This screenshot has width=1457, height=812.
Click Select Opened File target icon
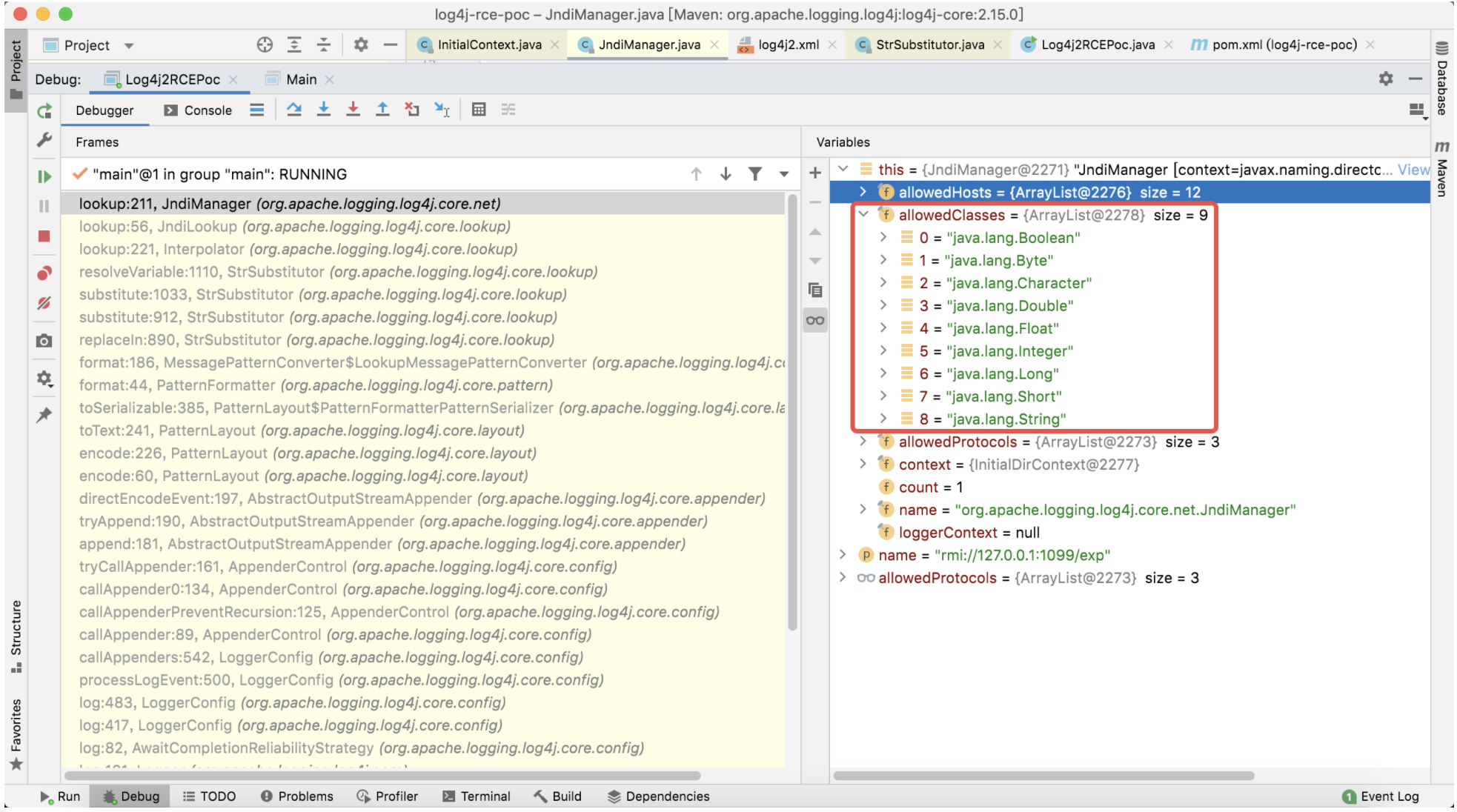tap(265, 45)
